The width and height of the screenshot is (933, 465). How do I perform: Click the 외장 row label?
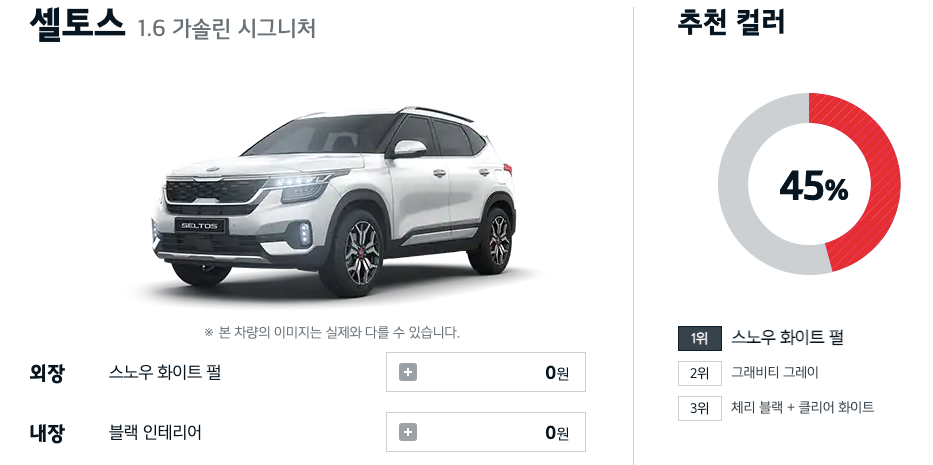tap(47, 373)
